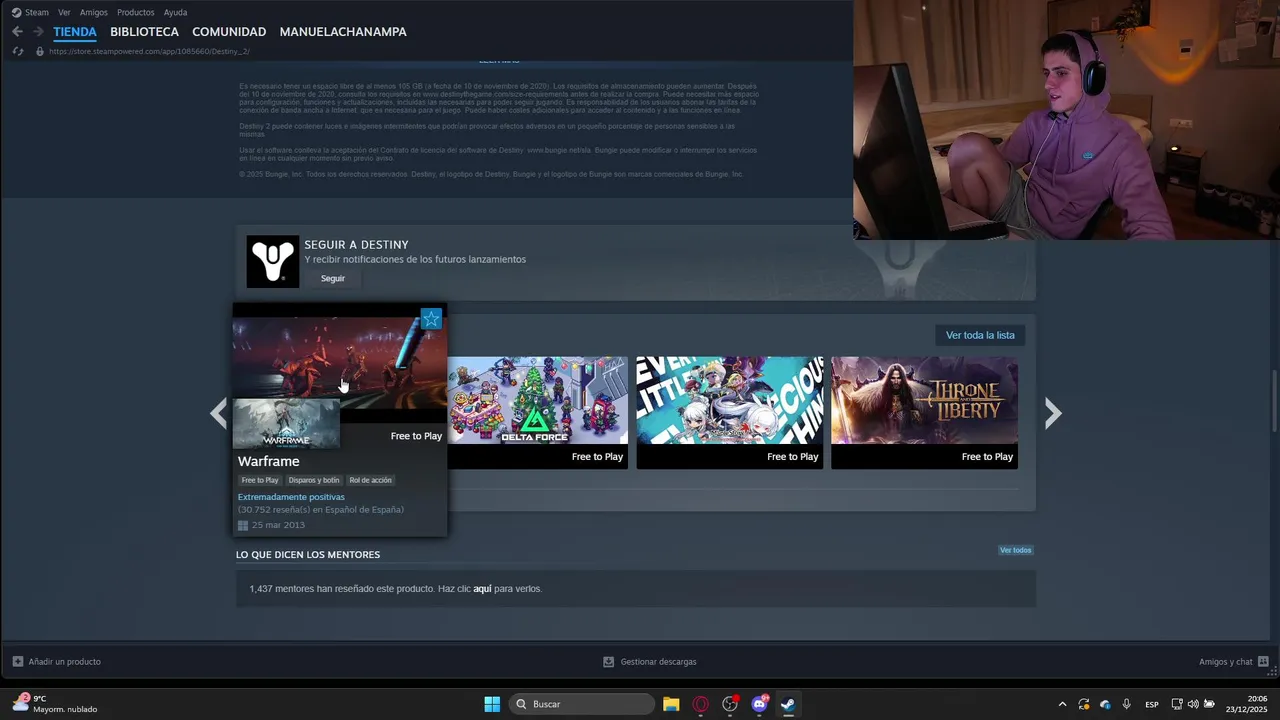1280x720 pixels.
Task: Click the wishlist star on the Warframe card
Action: pyautogui.click(x=431, y=319)
